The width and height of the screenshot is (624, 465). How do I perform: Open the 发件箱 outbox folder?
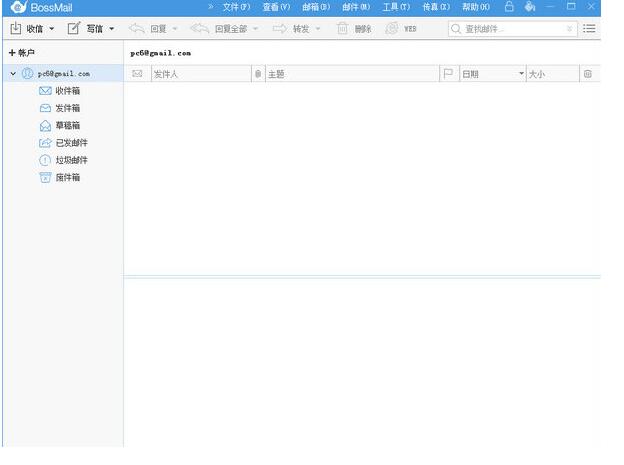coord(67,108)
